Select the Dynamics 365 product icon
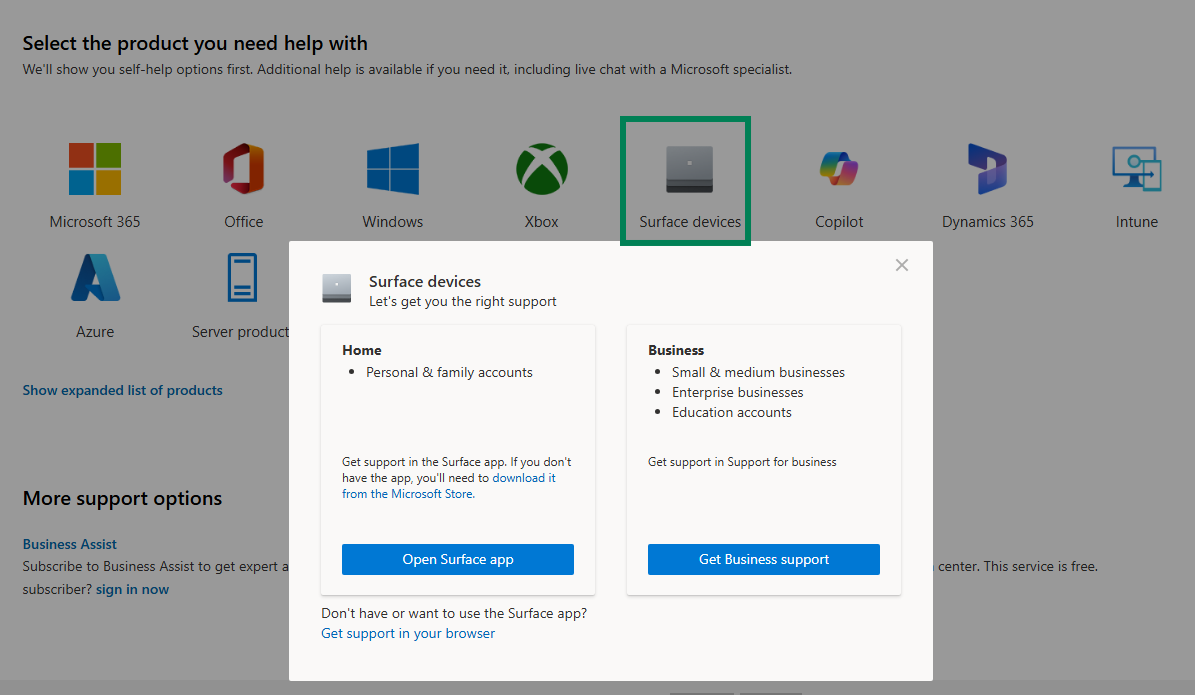This screenshot has height=695, width=1195. (x=988, y=169)
